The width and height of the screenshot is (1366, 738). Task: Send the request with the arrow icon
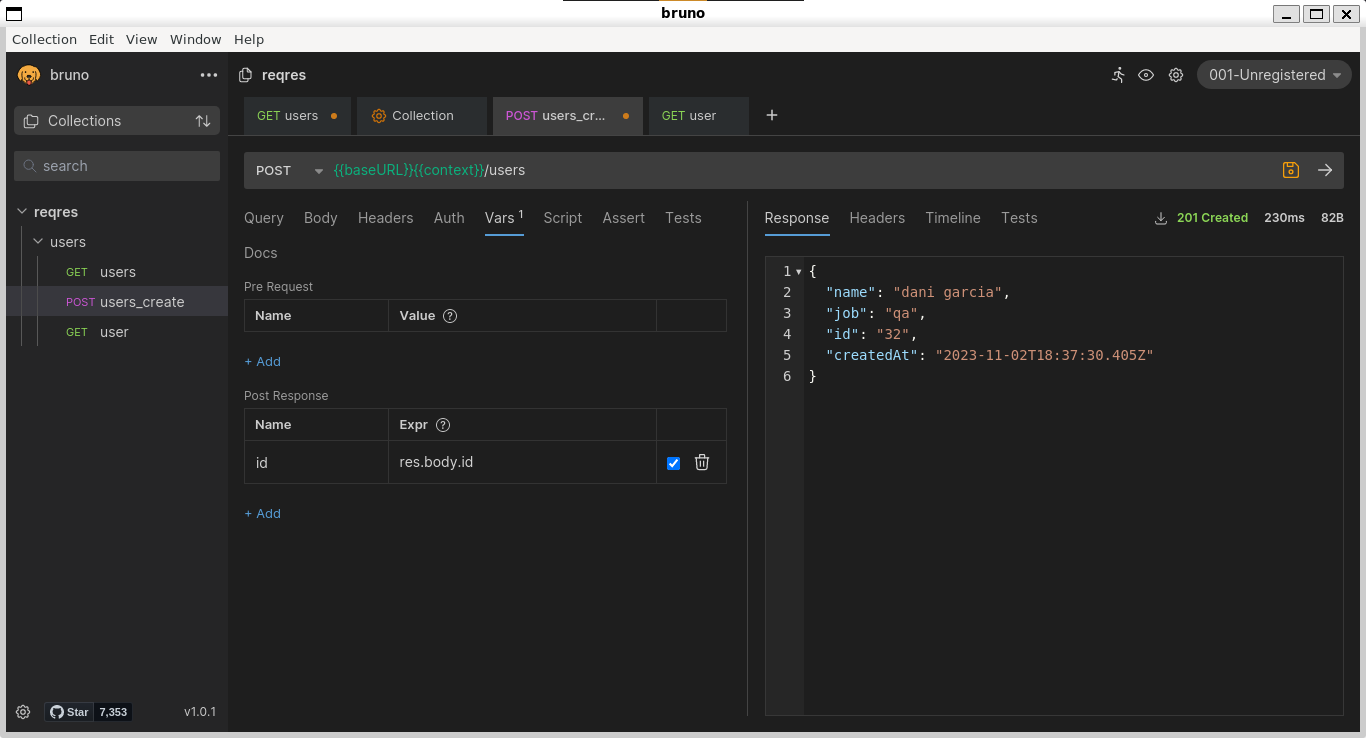(1325, 170)
